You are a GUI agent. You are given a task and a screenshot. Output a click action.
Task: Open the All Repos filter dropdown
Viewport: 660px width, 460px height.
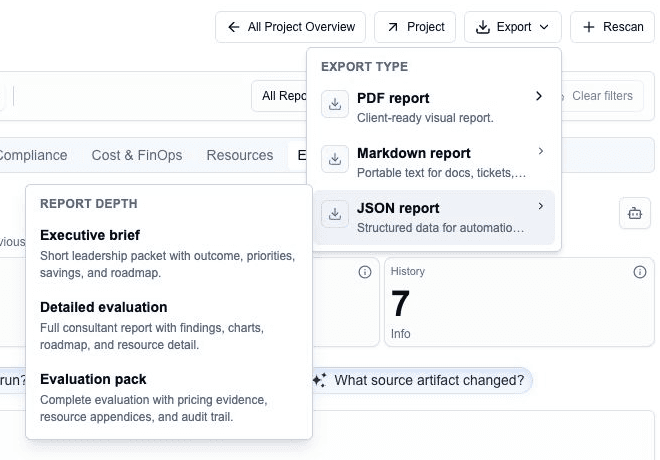pos(279,96)
